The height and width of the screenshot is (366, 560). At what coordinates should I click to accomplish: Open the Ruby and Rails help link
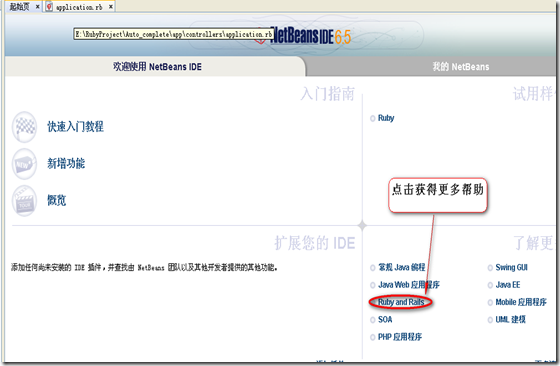[x=401, y=302]
